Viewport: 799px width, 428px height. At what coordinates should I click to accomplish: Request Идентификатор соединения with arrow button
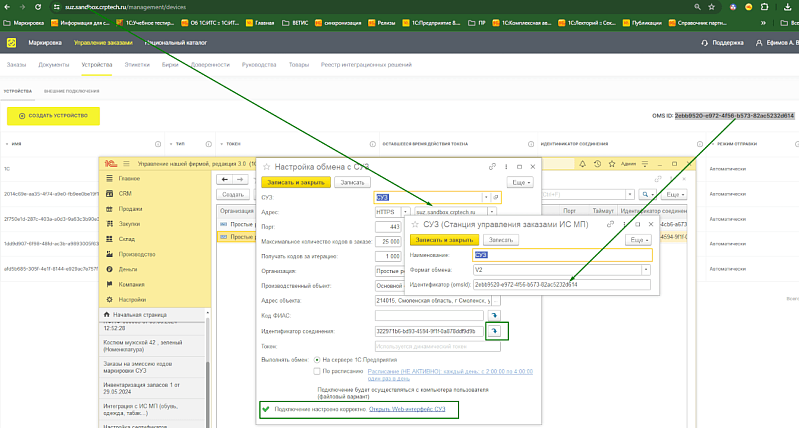494,331
